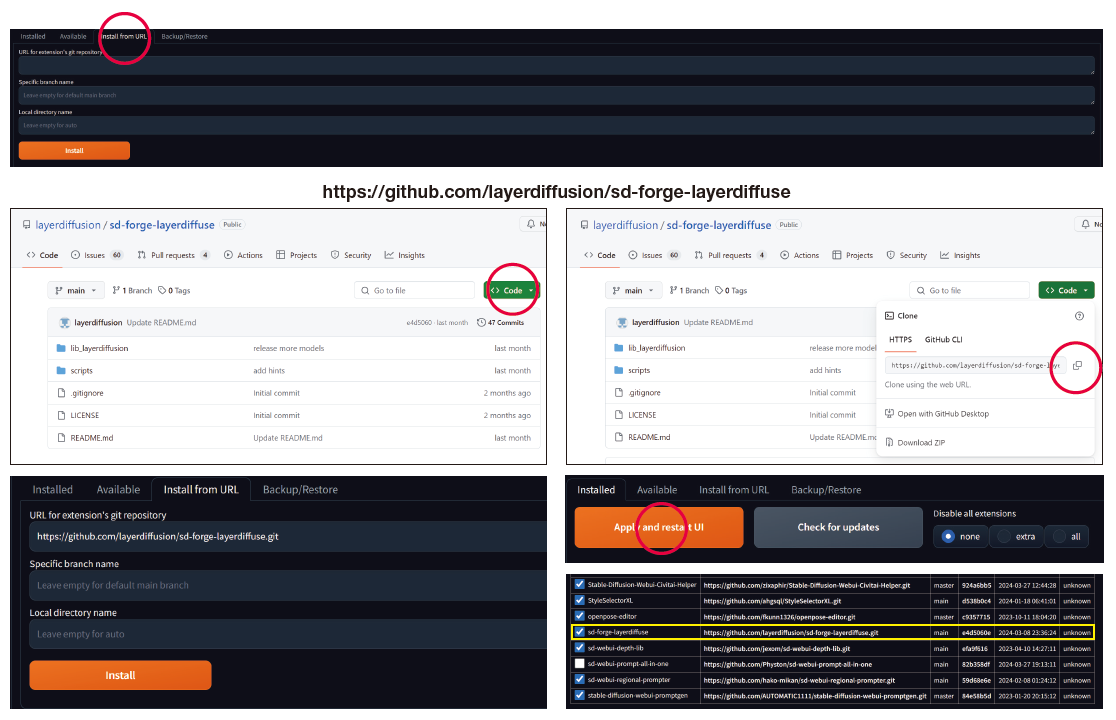
Task: Click lib_layerdiffusion folder icon in GitHub screenshot without Clone popup
Action: tap(61, 348)
